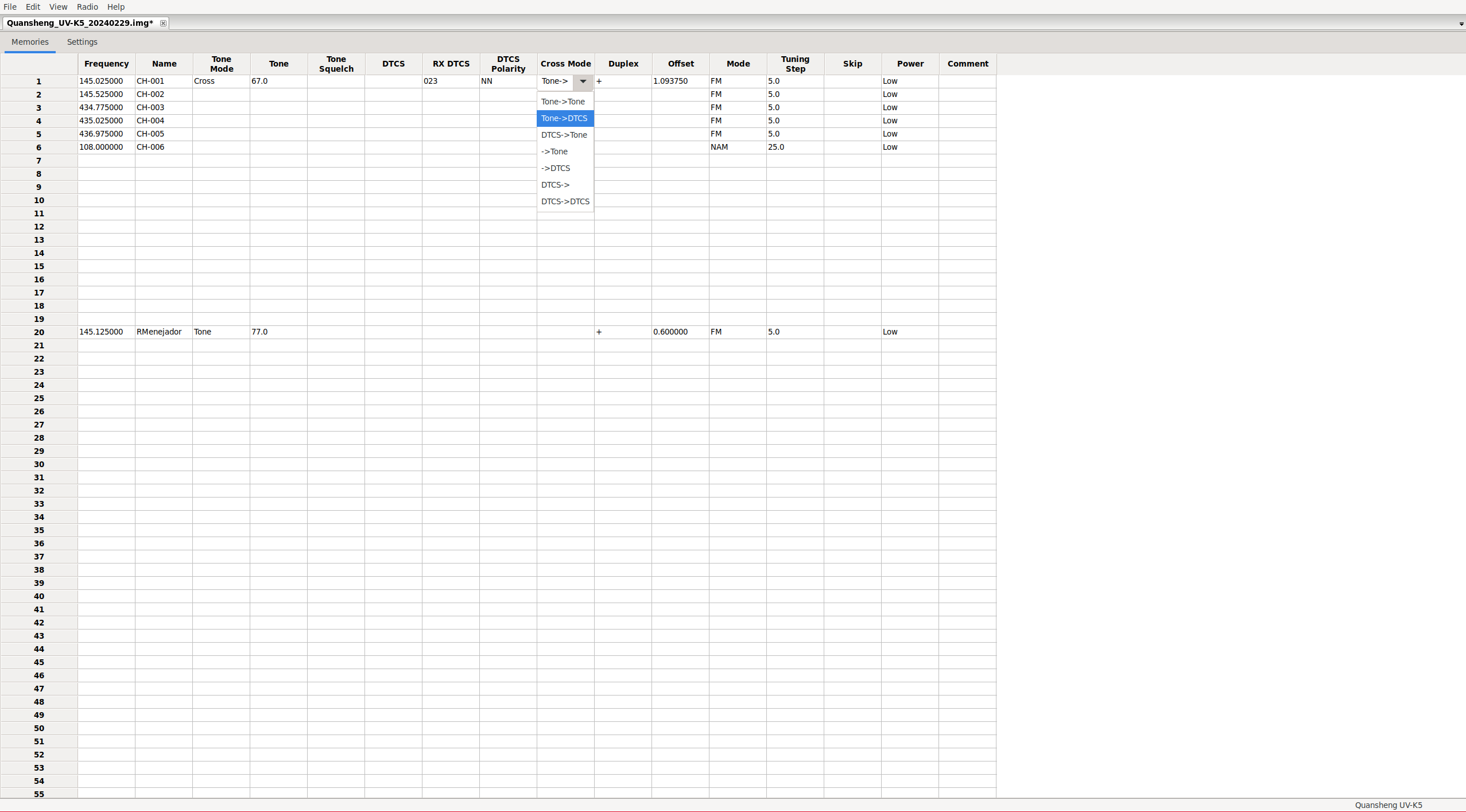The image size is (1466, 812).
Task: Open the Radio menu
Action: pos(87,7)
